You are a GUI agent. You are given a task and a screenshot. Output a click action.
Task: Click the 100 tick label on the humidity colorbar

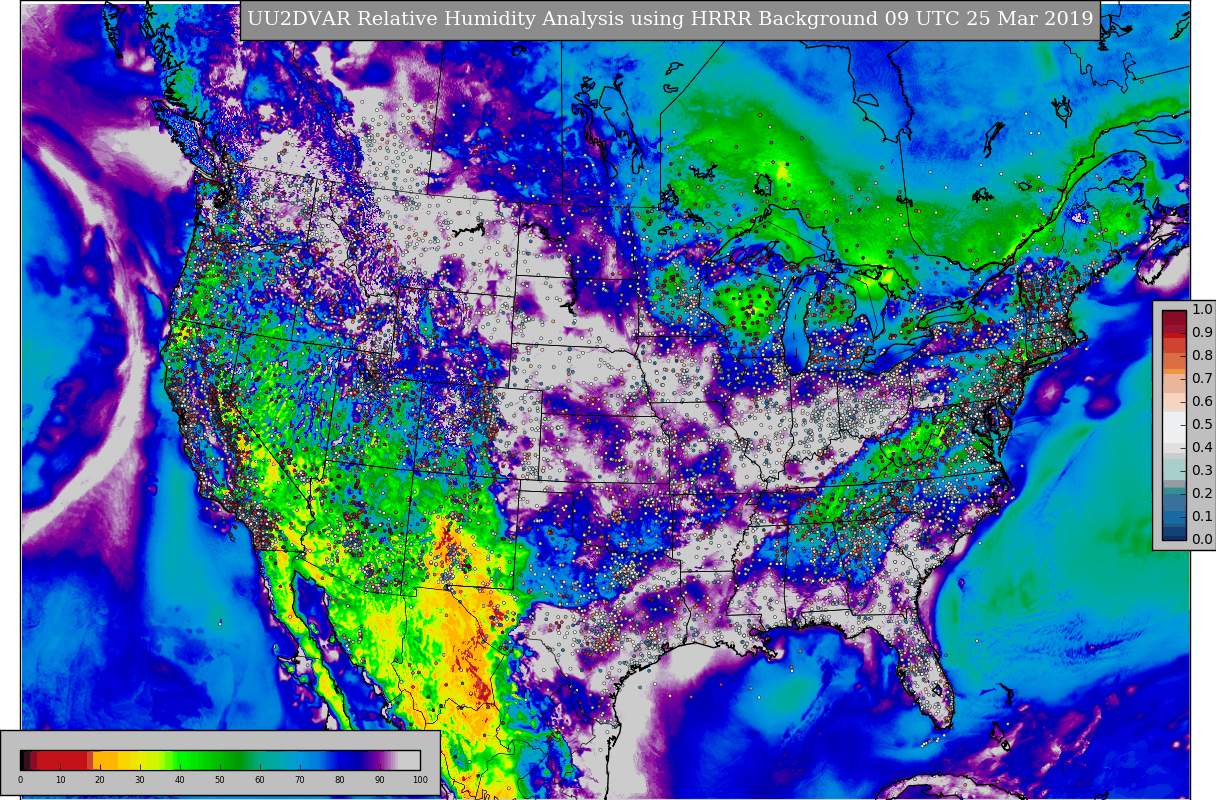pos(420,780)
